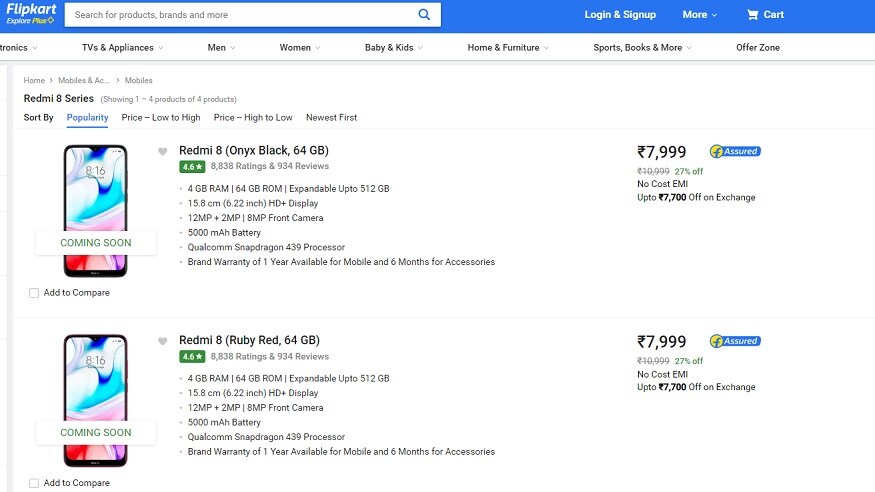The height and width of the screenshot is (492, 875).
Task: Expand the Electronics category menu
Action: (18, 47)
